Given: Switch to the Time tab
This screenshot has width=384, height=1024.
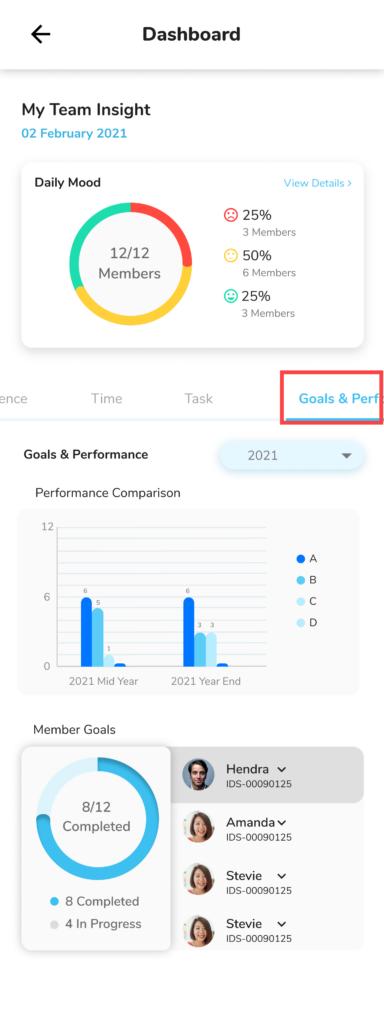Looking at the screenshot, I should (106, 398).
